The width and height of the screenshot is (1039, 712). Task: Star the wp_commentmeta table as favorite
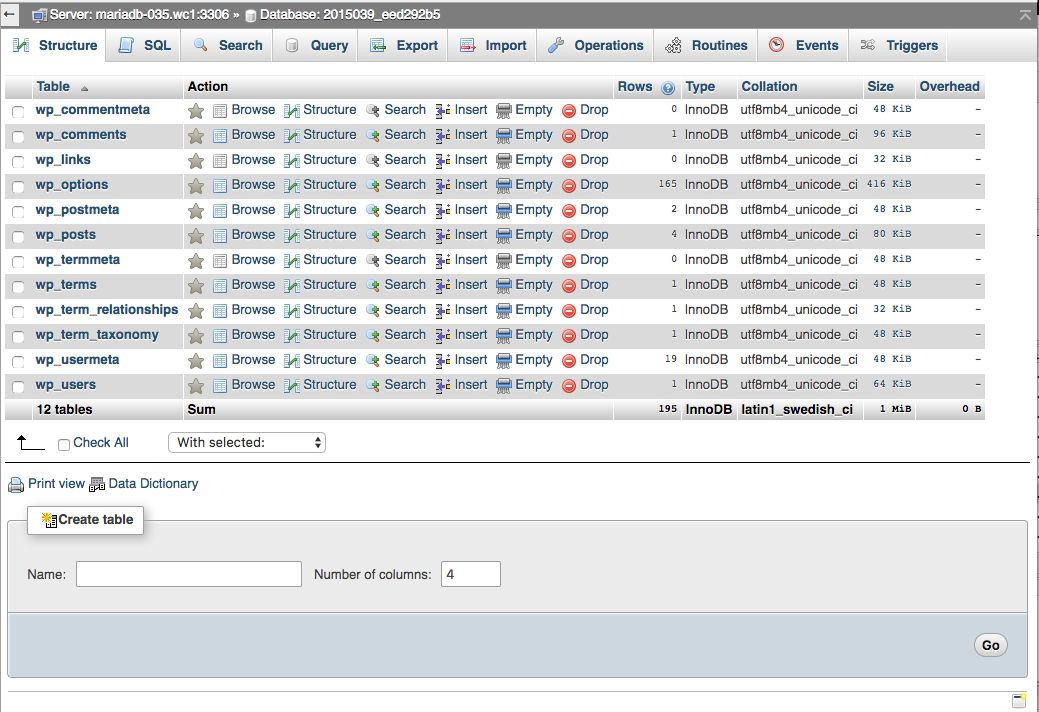point(195,111)
